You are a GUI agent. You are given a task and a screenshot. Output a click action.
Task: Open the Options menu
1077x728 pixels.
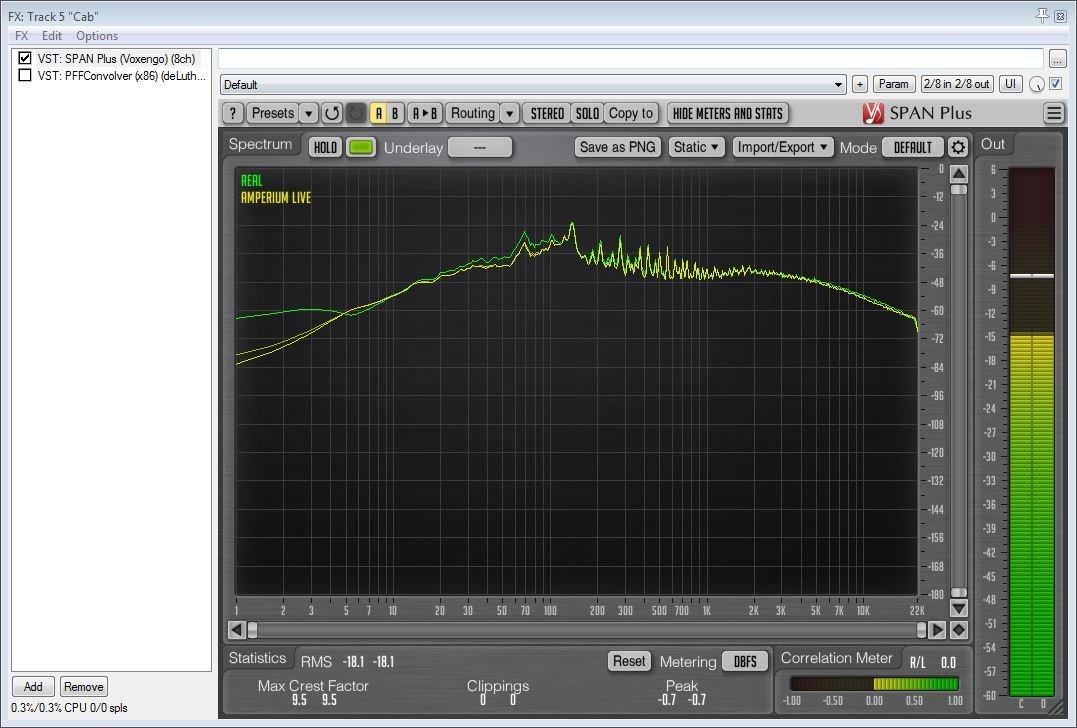(97, 36)
